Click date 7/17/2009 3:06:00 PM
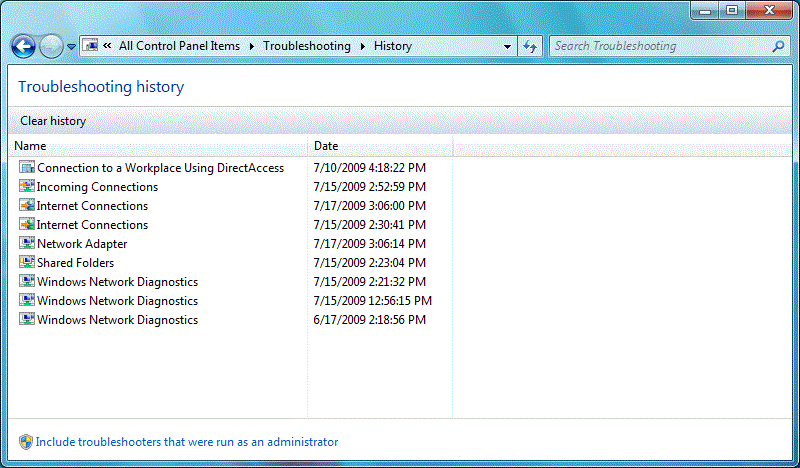The width and height of the screenshot is (800, 468). 369,206
